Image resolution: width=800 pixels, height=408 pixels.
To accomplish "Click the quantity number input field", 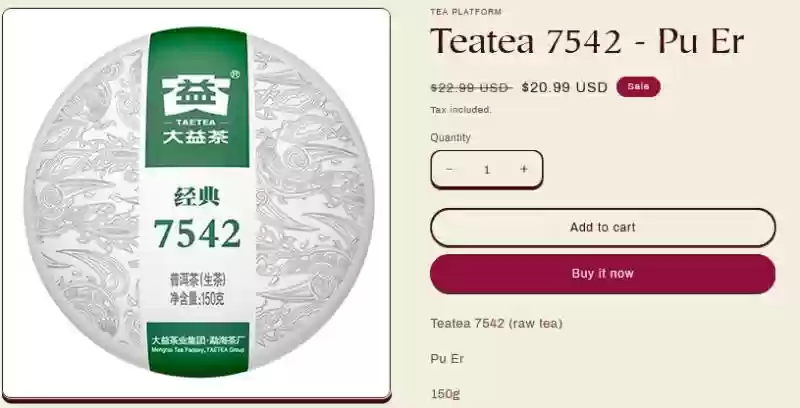I will (487, 169).
